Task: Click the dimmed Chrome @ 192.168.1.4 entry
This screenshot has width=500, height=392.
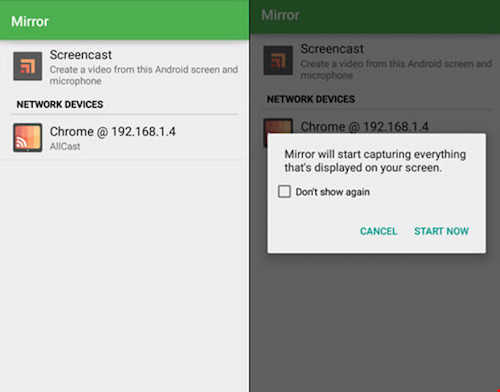Action: 364,127
